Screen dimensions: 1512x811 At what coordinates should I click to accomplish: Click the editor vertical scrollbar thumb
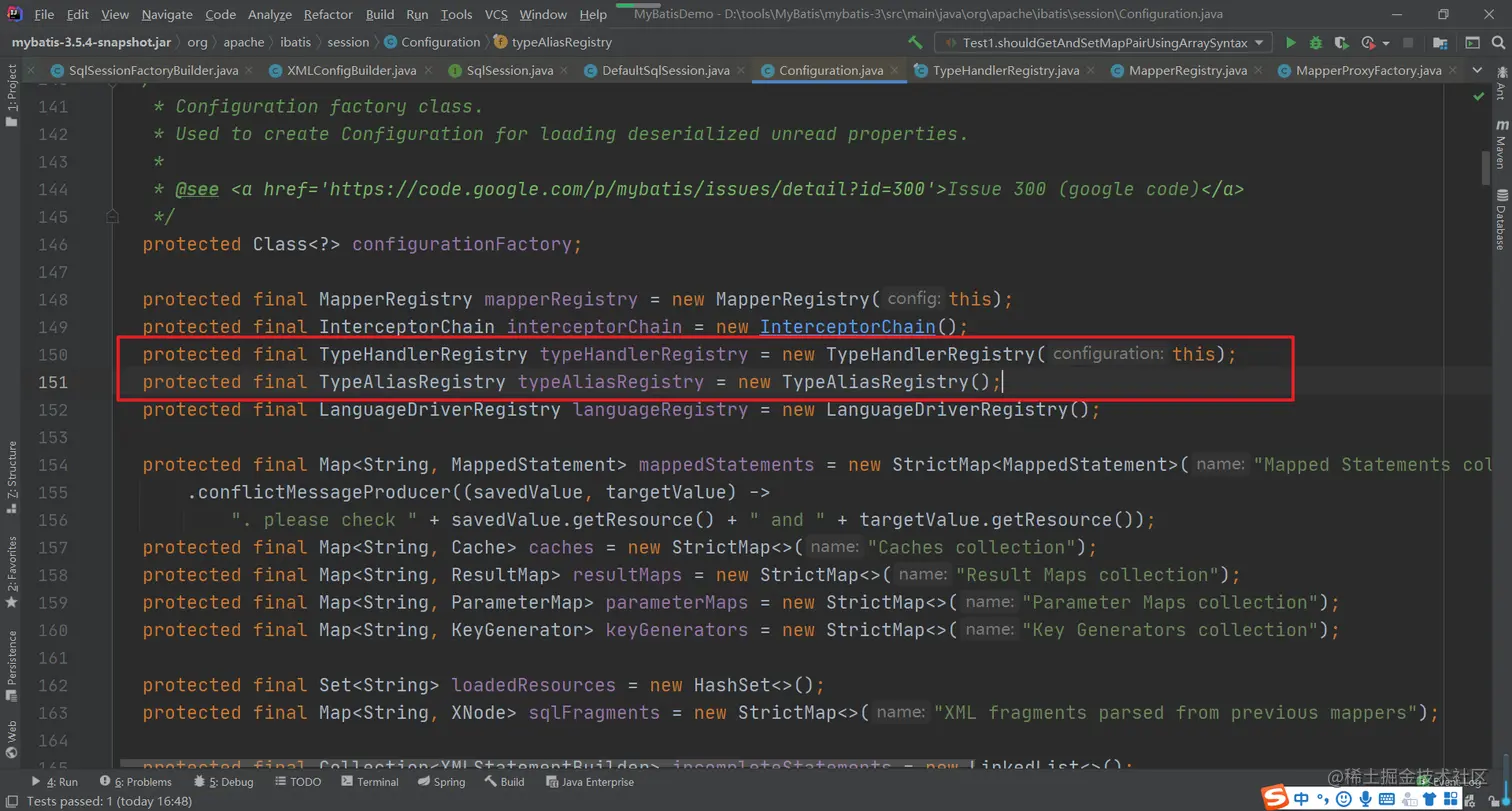(x=1487, y=168)
